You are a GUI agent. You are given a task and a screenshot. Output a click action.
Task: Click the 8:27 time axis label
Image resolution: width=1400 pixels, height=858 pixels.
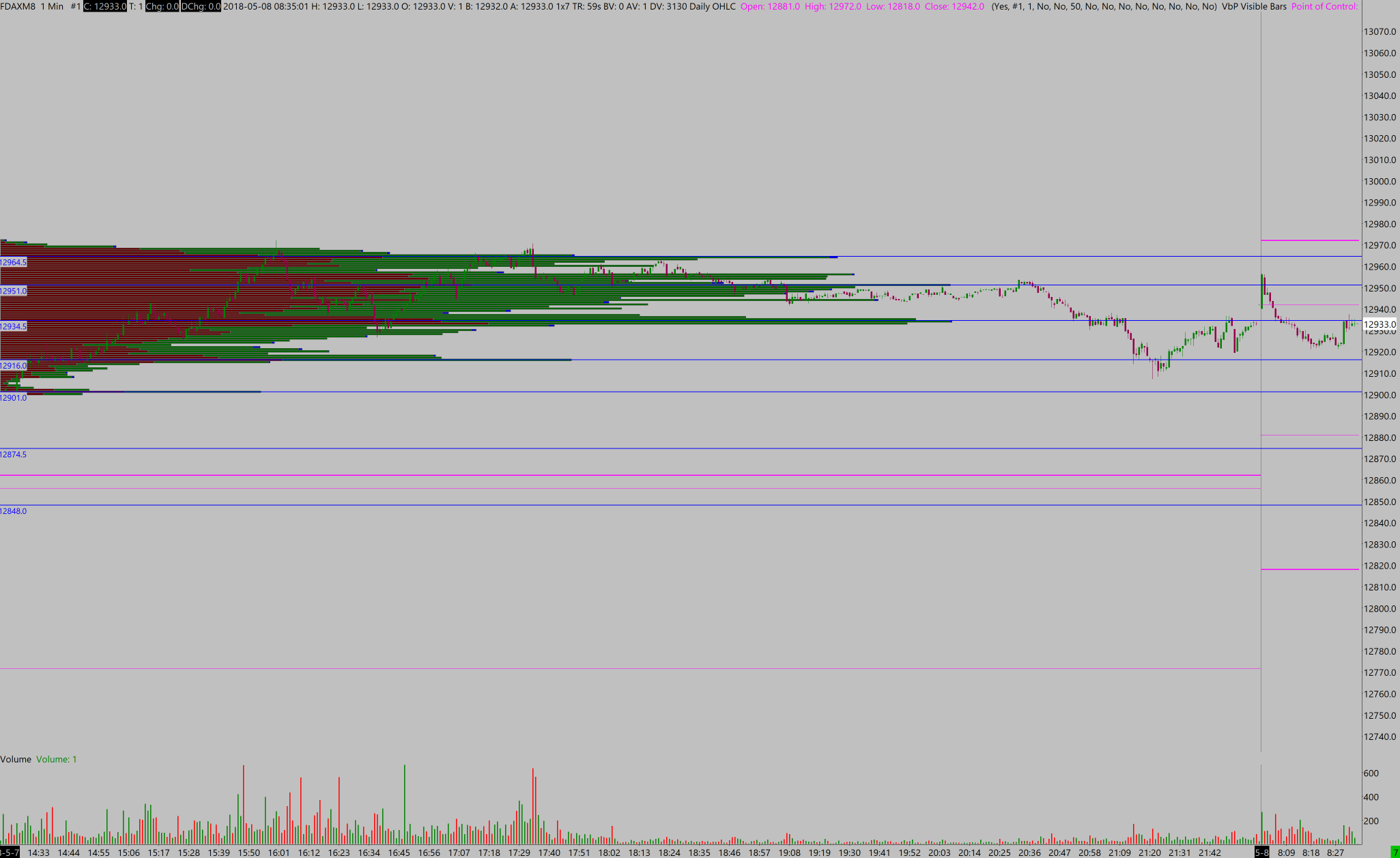[1335, 853]
